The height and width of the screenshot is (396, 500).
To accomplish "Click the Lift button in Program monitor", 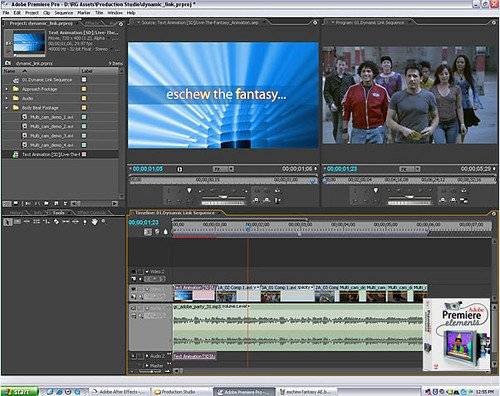I will click(443, 200).
